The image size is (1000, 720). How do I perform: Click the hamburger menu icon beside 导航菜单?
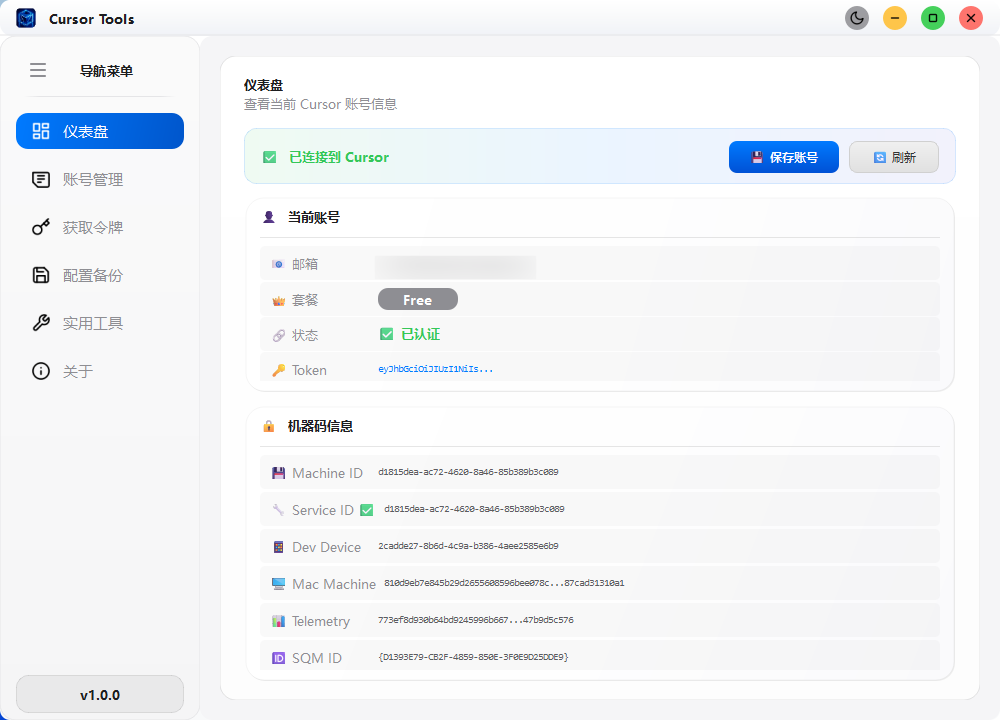pos(38,70)
